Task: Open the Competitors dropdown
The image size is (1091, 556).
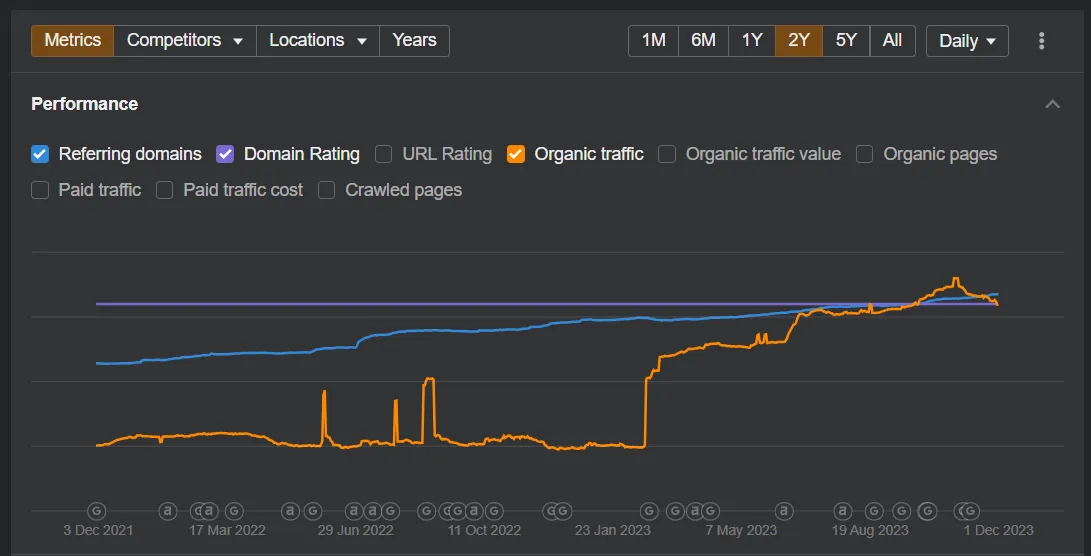Action: tap(185, 41)
